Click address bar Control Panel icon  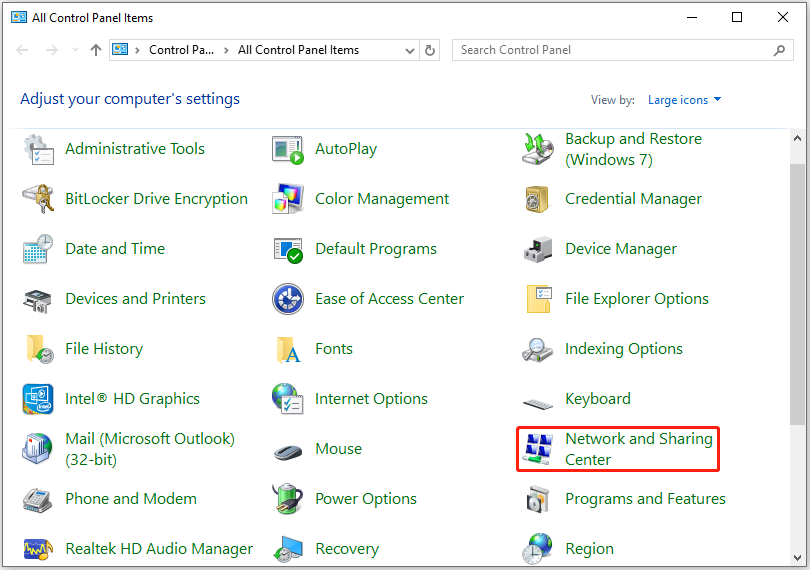coord(120,50)
